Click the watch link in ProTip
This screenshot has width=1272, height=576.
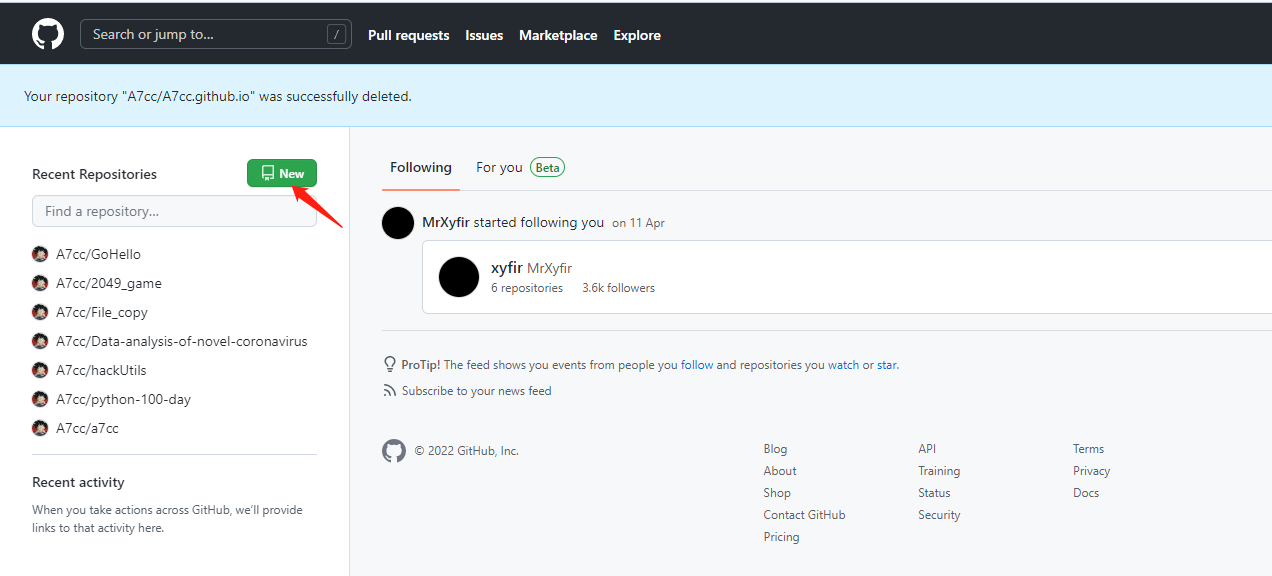click(843, 365)
